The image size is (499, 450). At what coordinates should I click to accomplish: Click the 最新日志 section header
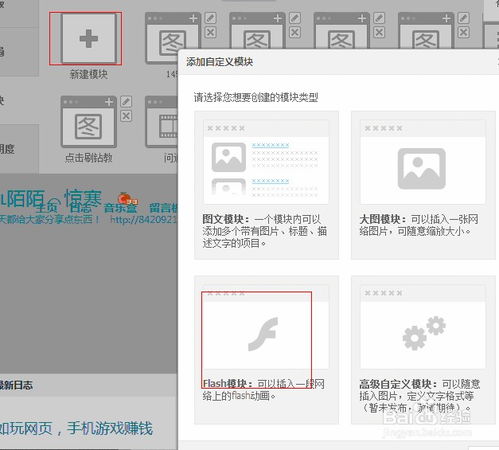[16, 385]
